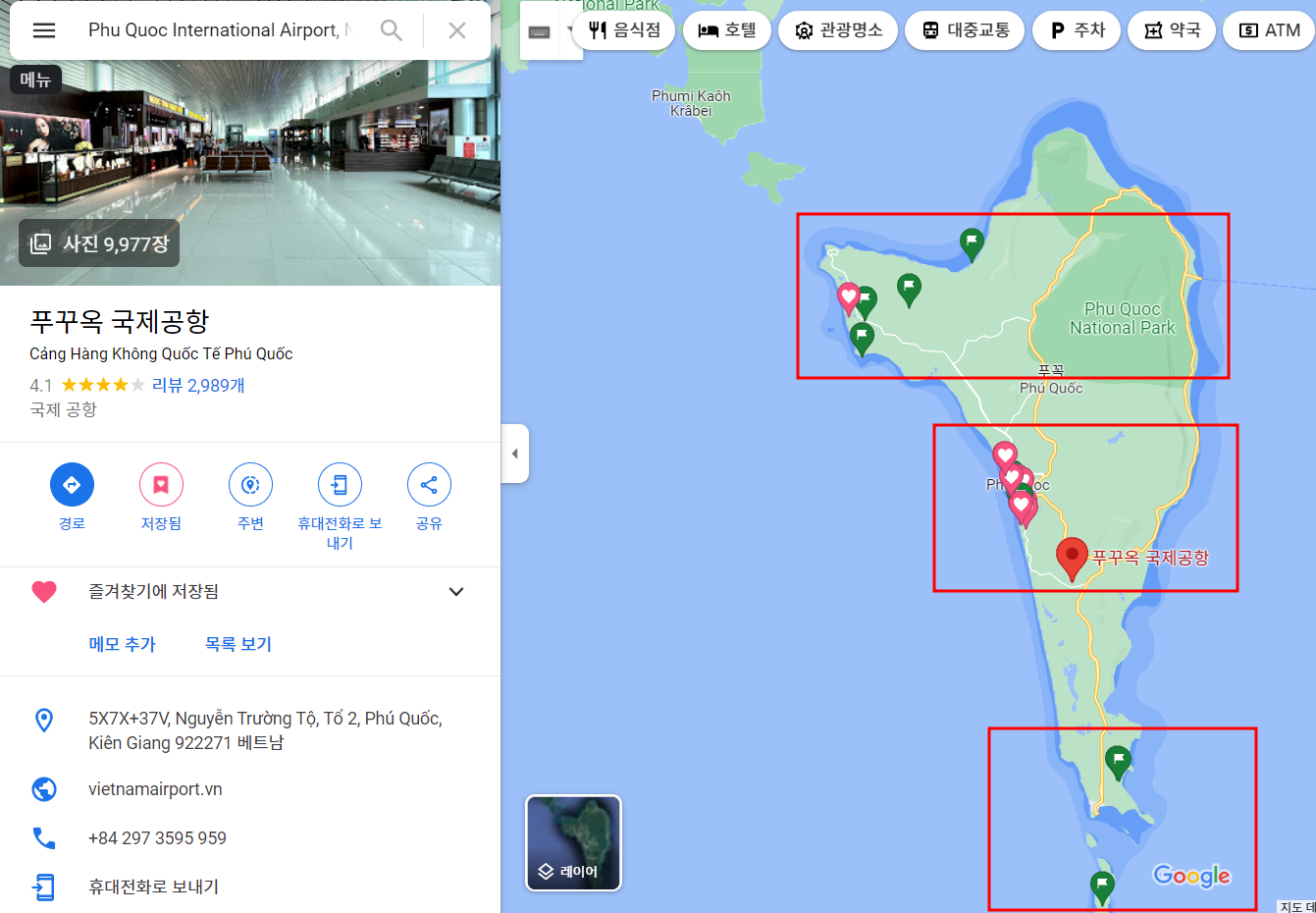Click the 휴대전화로 보내기 action icon
This screenshot has width=1316, height=913.
coord(340,484)
